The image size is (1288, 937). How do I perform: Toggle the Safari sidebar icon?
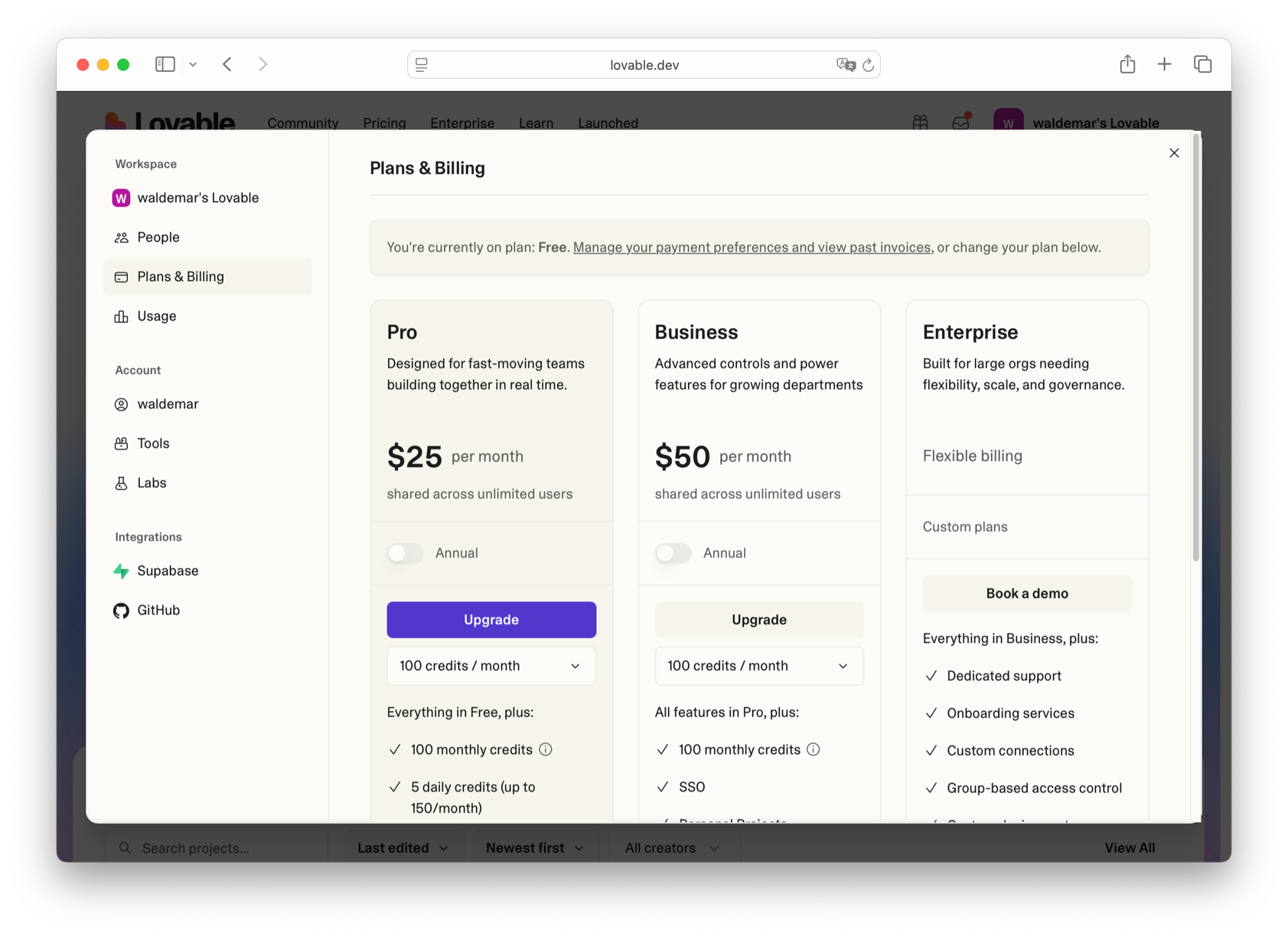click(x=165, y=64)
